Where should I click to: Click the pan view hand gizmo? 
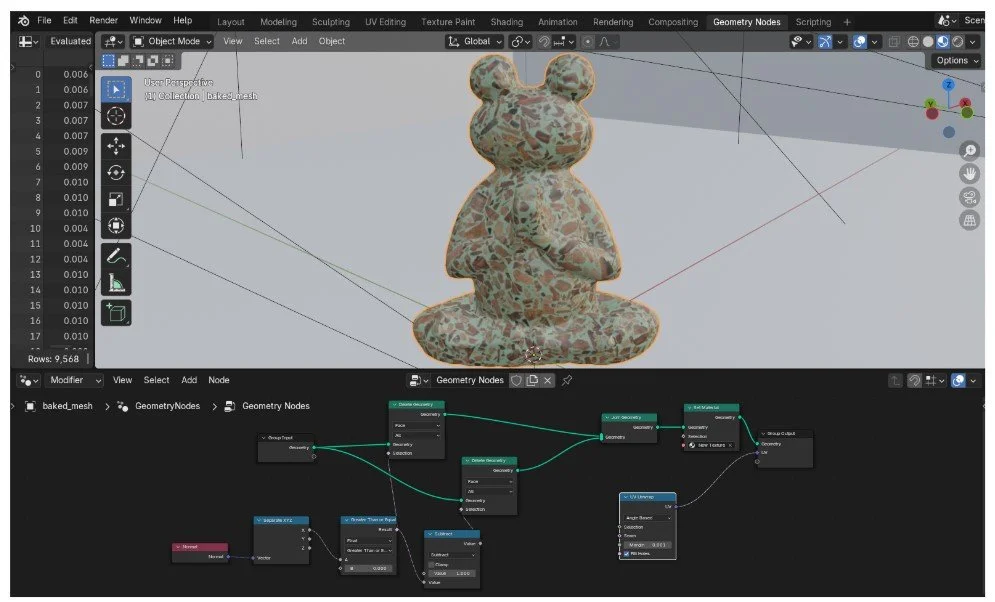point(969,174)
